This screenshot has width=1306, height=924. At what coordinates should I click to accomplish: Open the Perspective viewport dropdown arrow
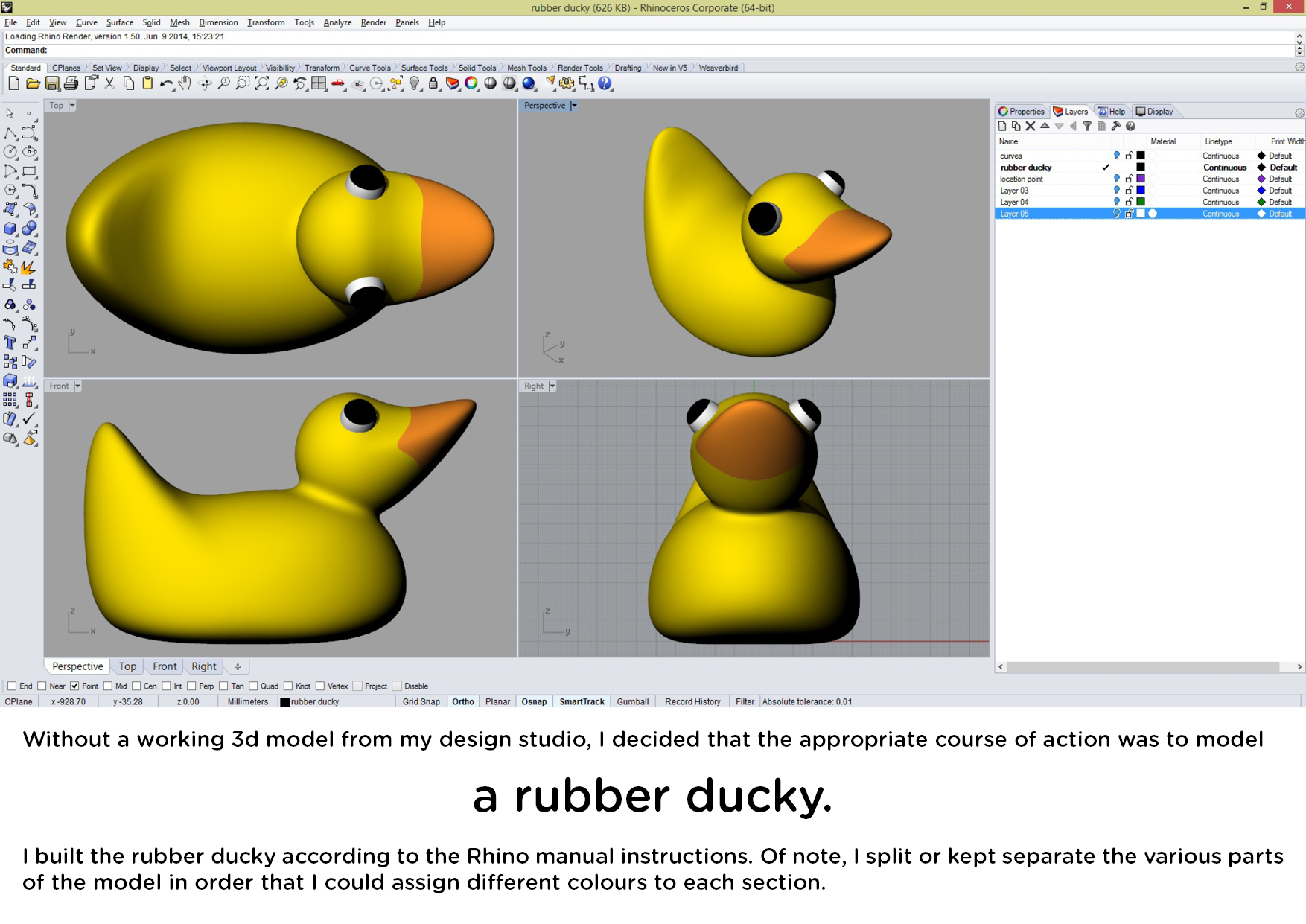[574, 106]
